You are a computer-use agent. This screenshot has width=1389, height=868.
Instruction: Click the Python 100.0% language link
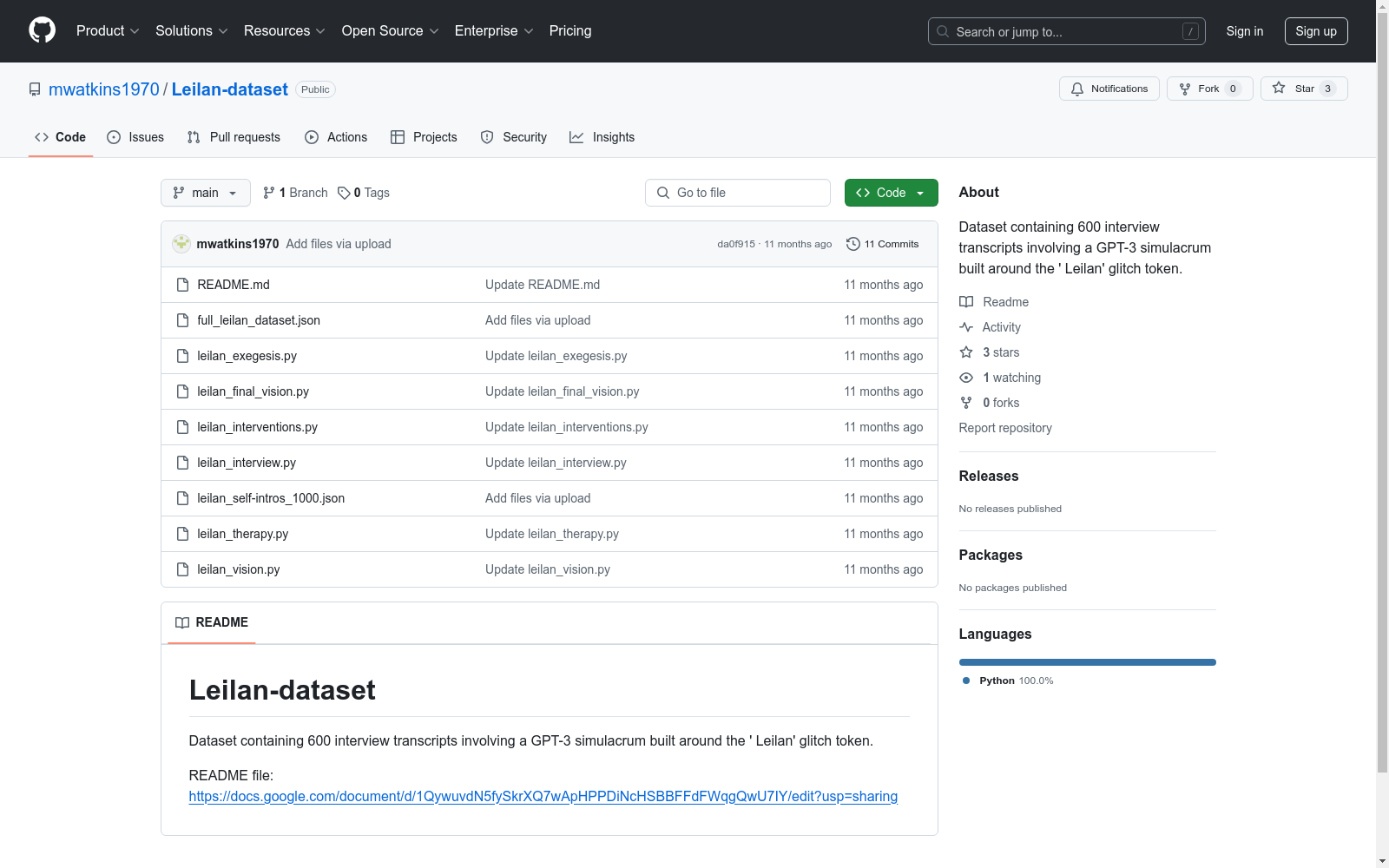[x=1008, y=681]
